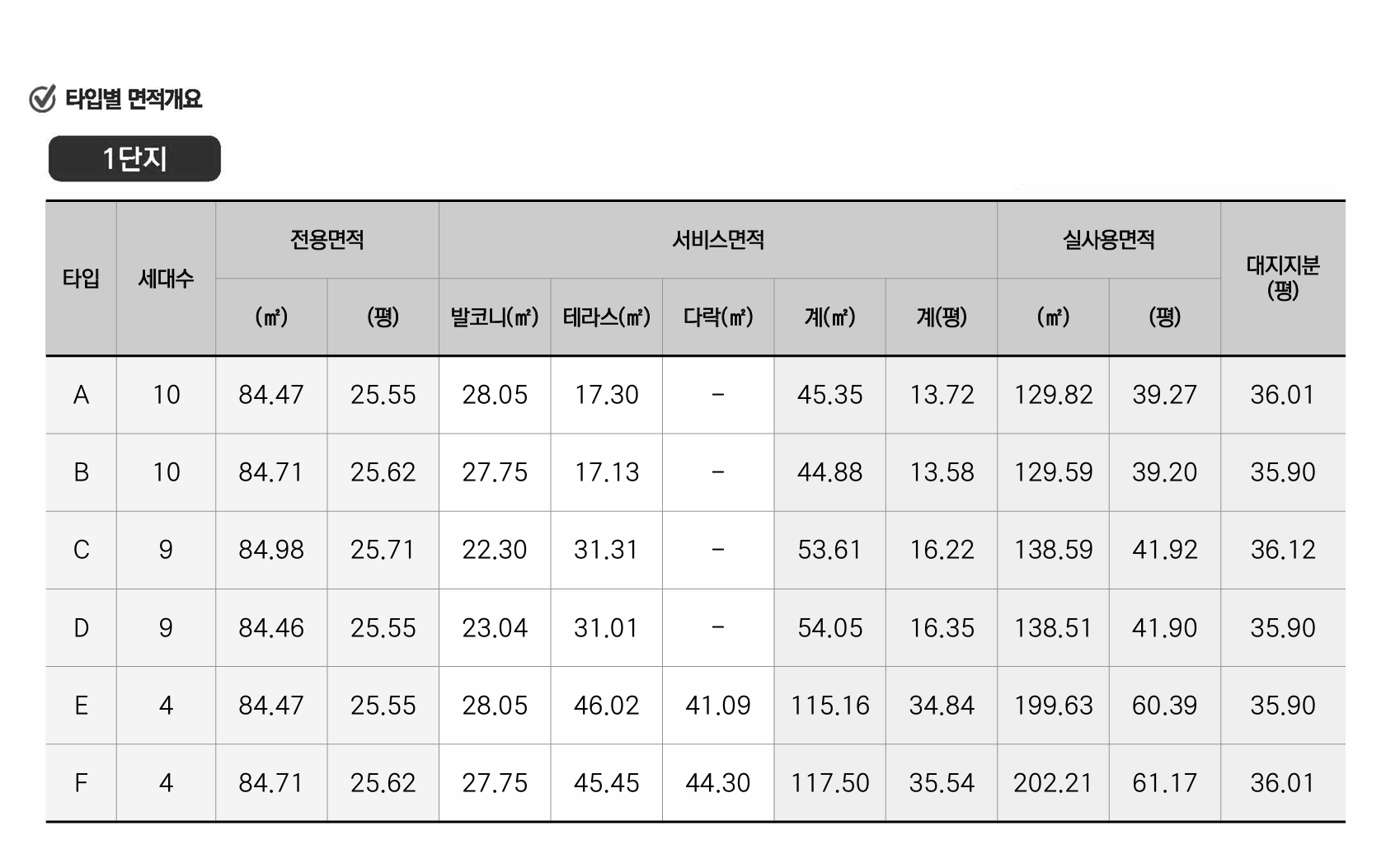Click the 전용면적 column header

click(x=327, y=240)
